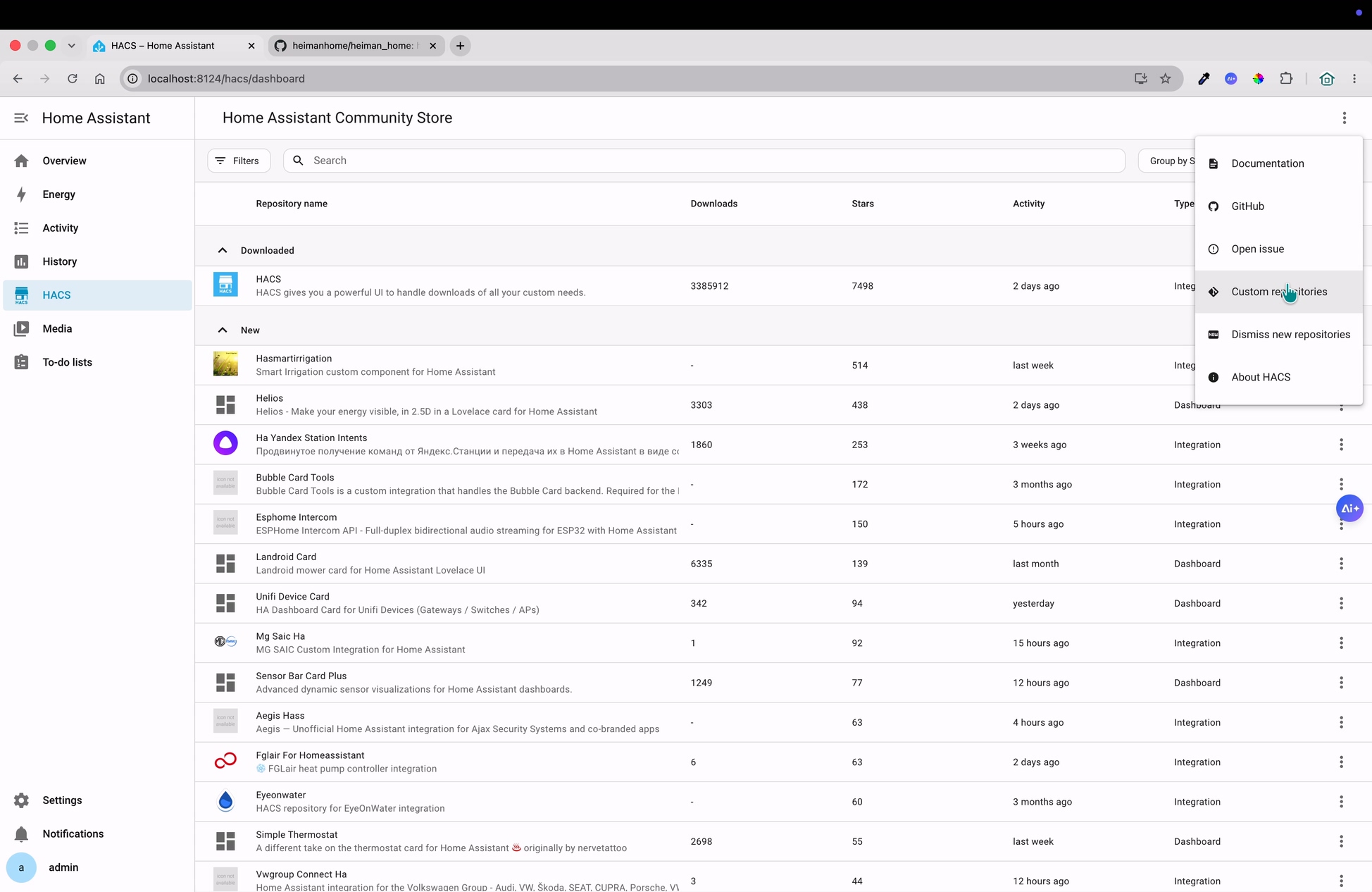This screenshot has width=1372, height=892.
Task: Open Custom repositories
Action: click(1279, 292)
